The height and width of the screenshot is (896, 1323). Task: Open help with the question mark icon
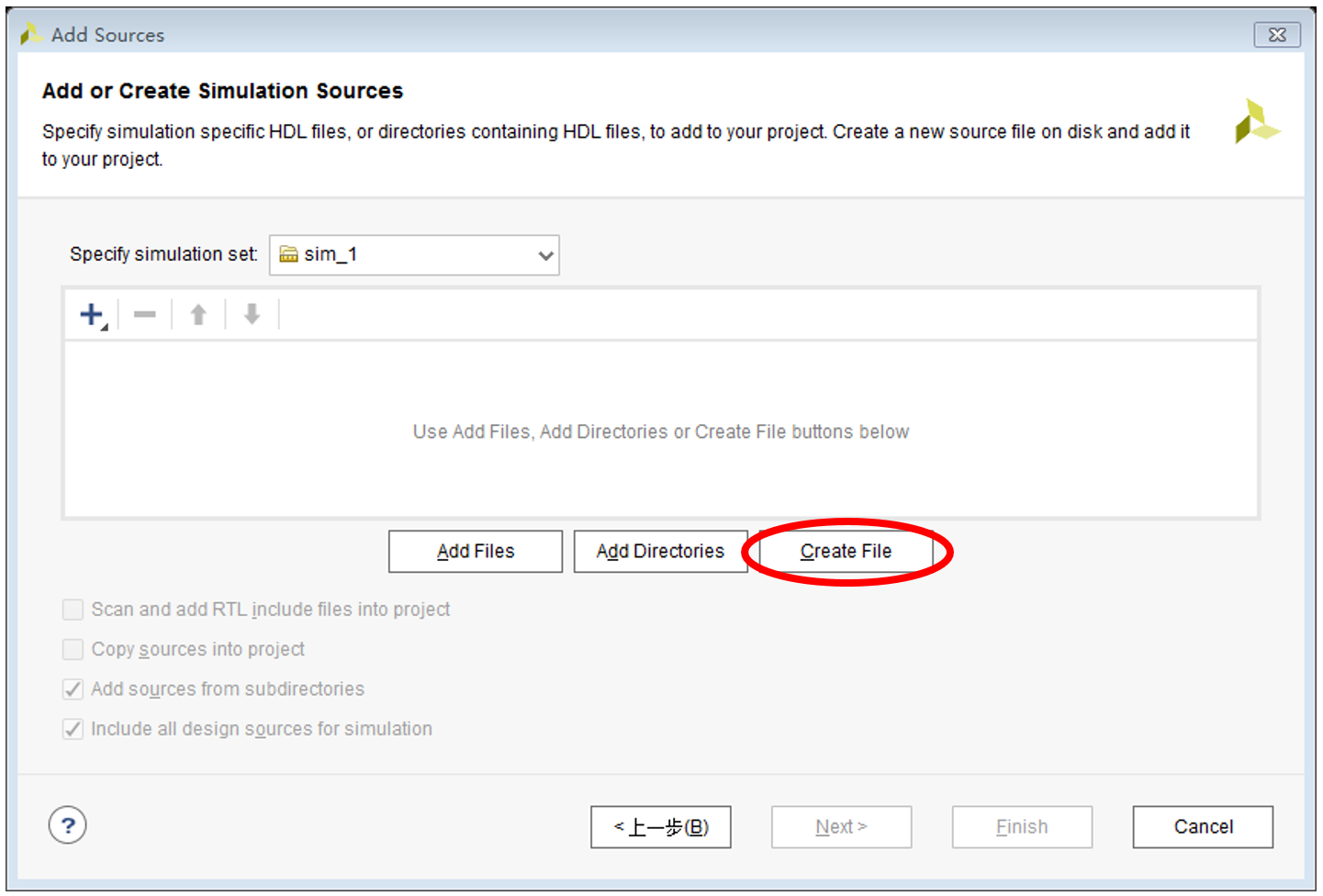tap(68, 825)
